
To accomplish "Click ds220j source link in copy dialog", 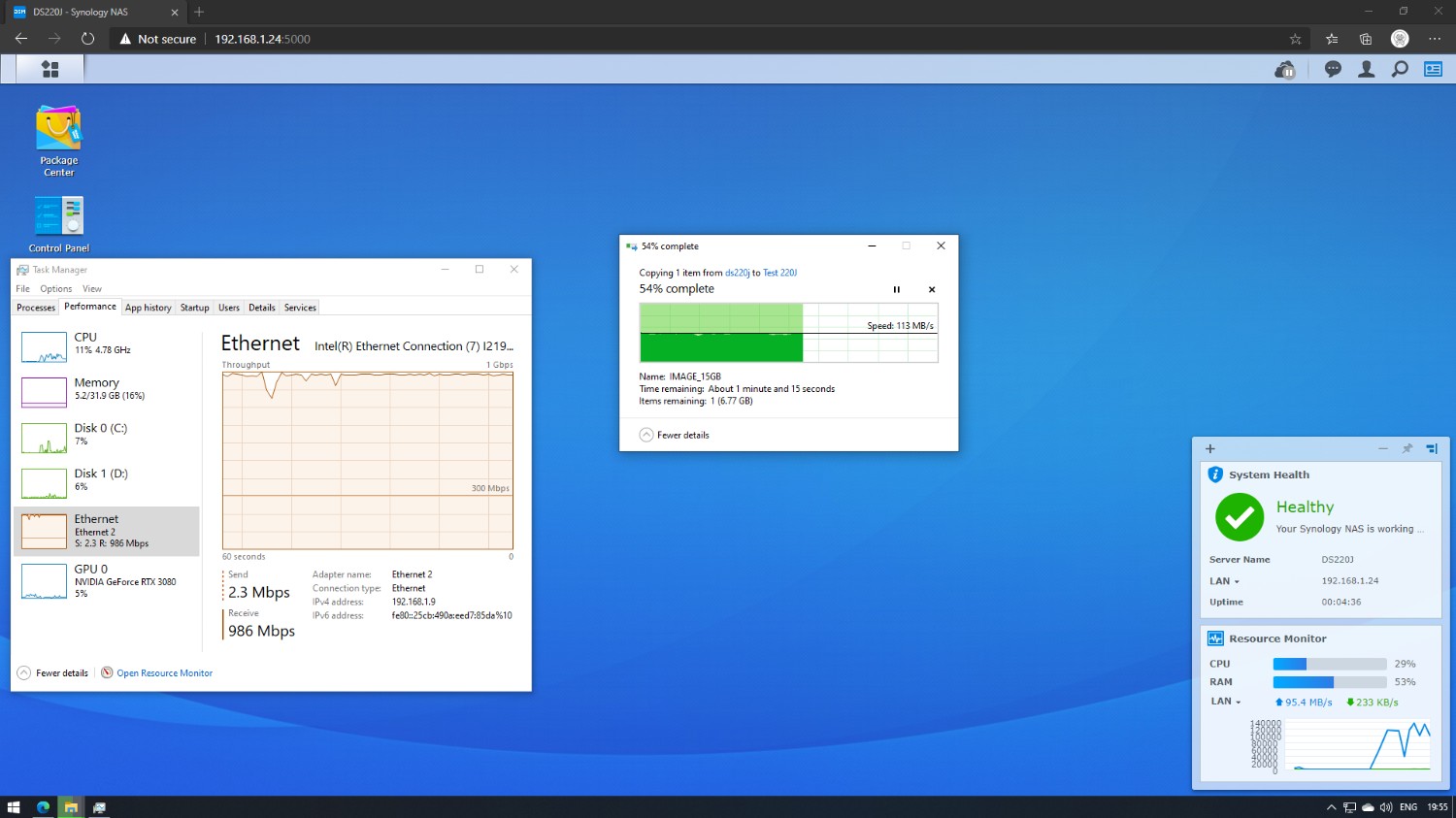I will click(x=737, y=273).
